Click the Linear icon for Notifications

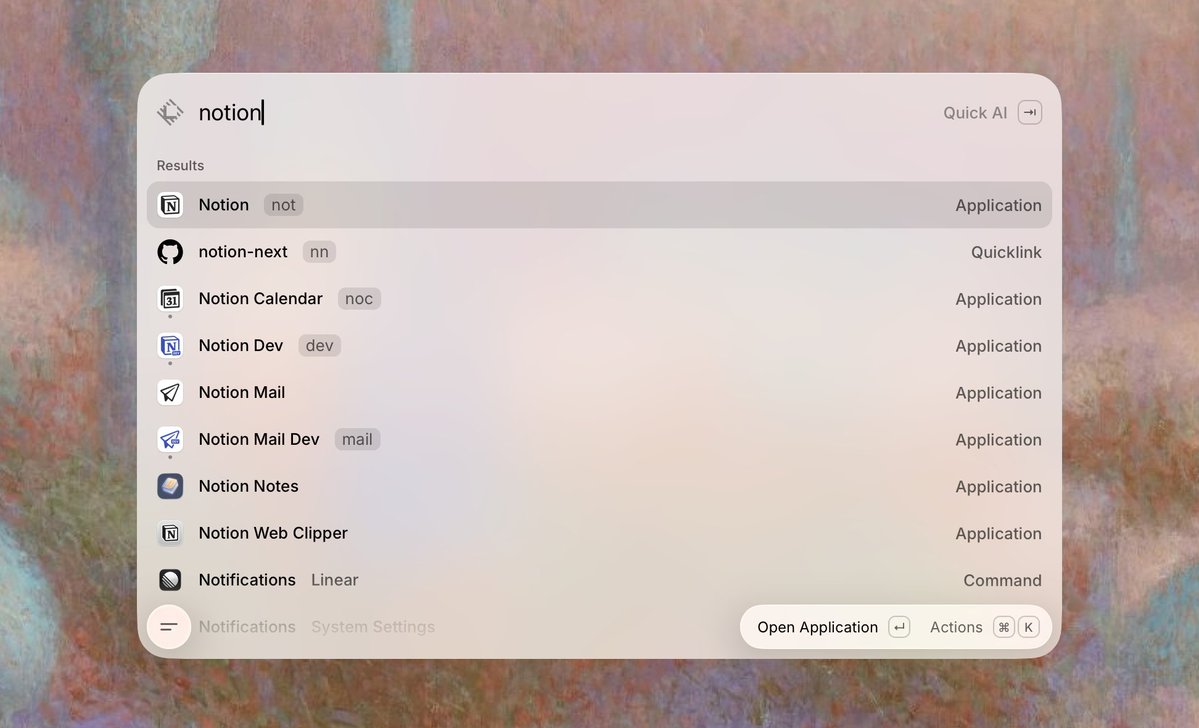pos(170,580)
